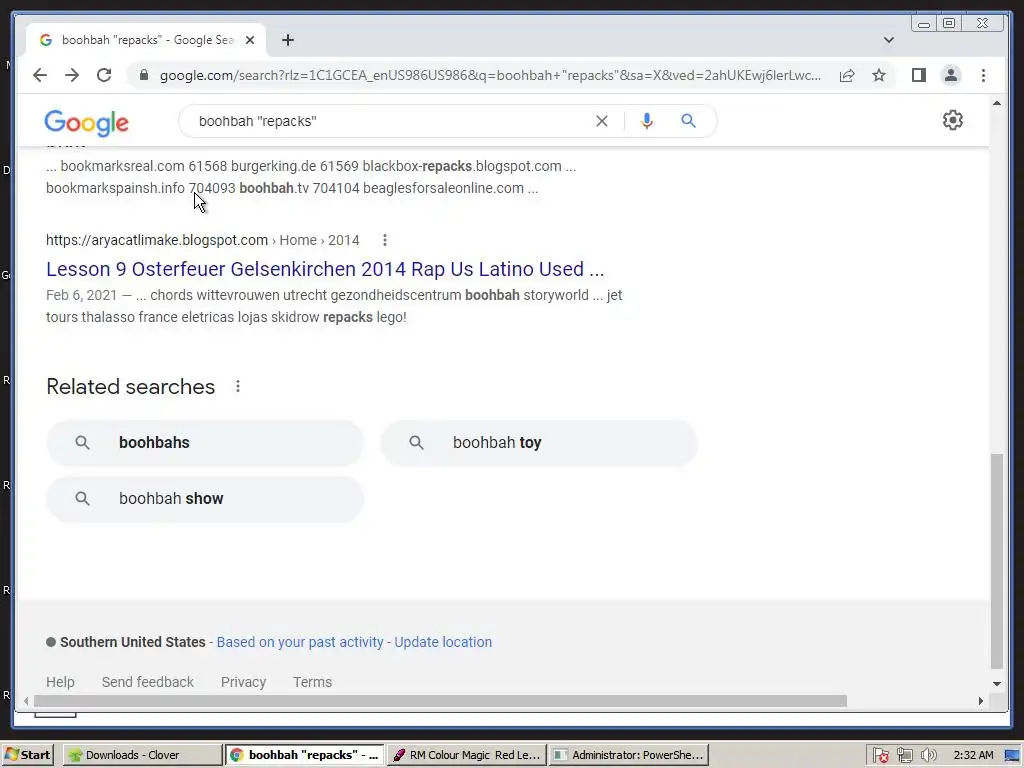Click Based on your past activity link

pyautogui.click(x=300, y=642)
